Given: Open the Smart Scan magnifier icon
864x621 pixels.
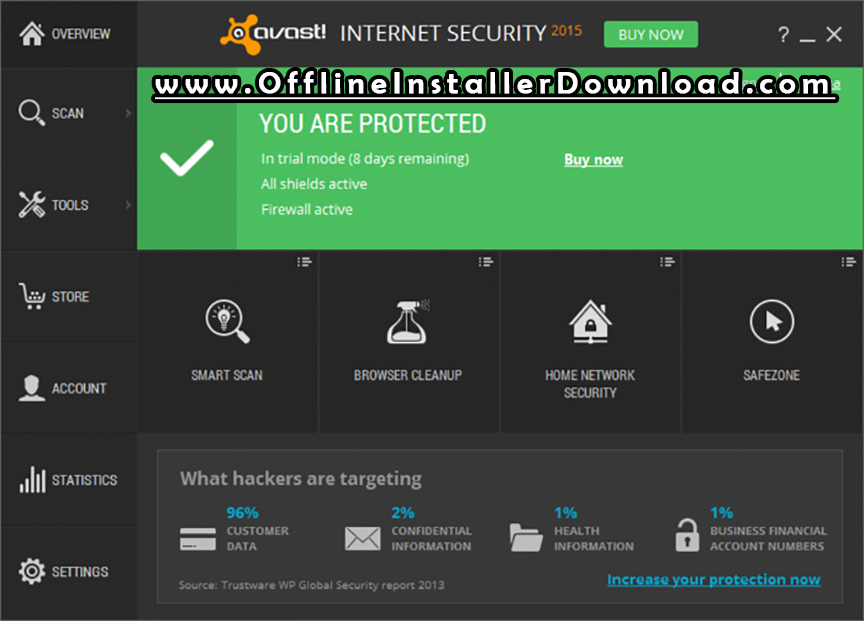Looking at the screenshot, I should 227,321.
